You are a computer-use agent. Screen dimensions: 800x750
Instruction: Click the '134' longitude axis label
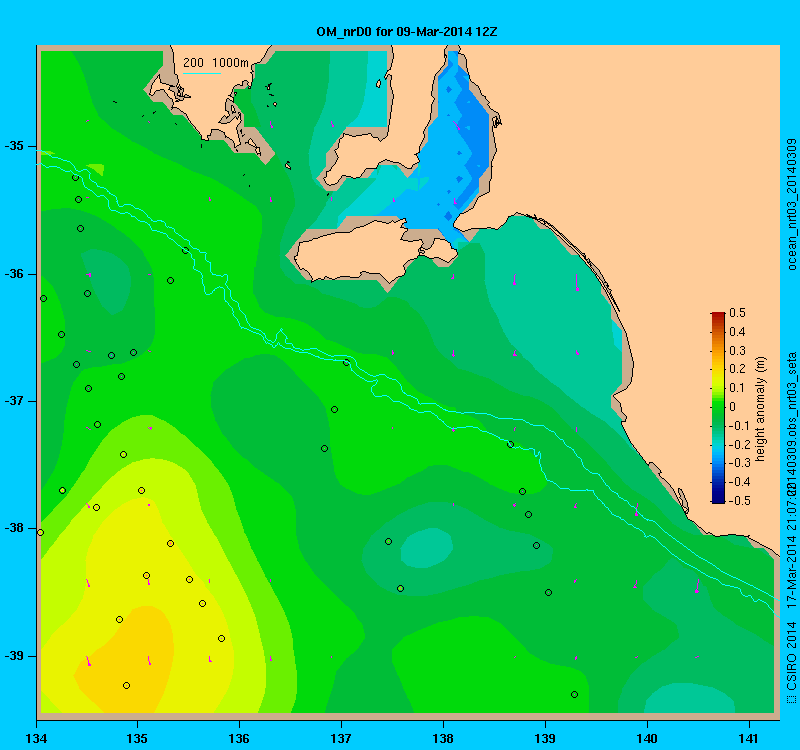pos(36,738)
